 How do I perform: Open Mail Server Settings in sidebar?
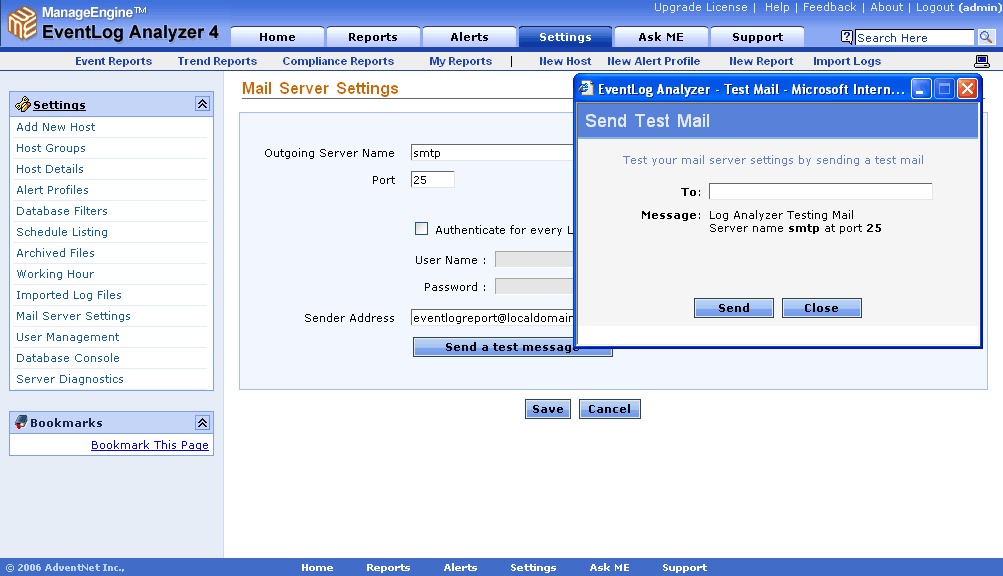73,316
